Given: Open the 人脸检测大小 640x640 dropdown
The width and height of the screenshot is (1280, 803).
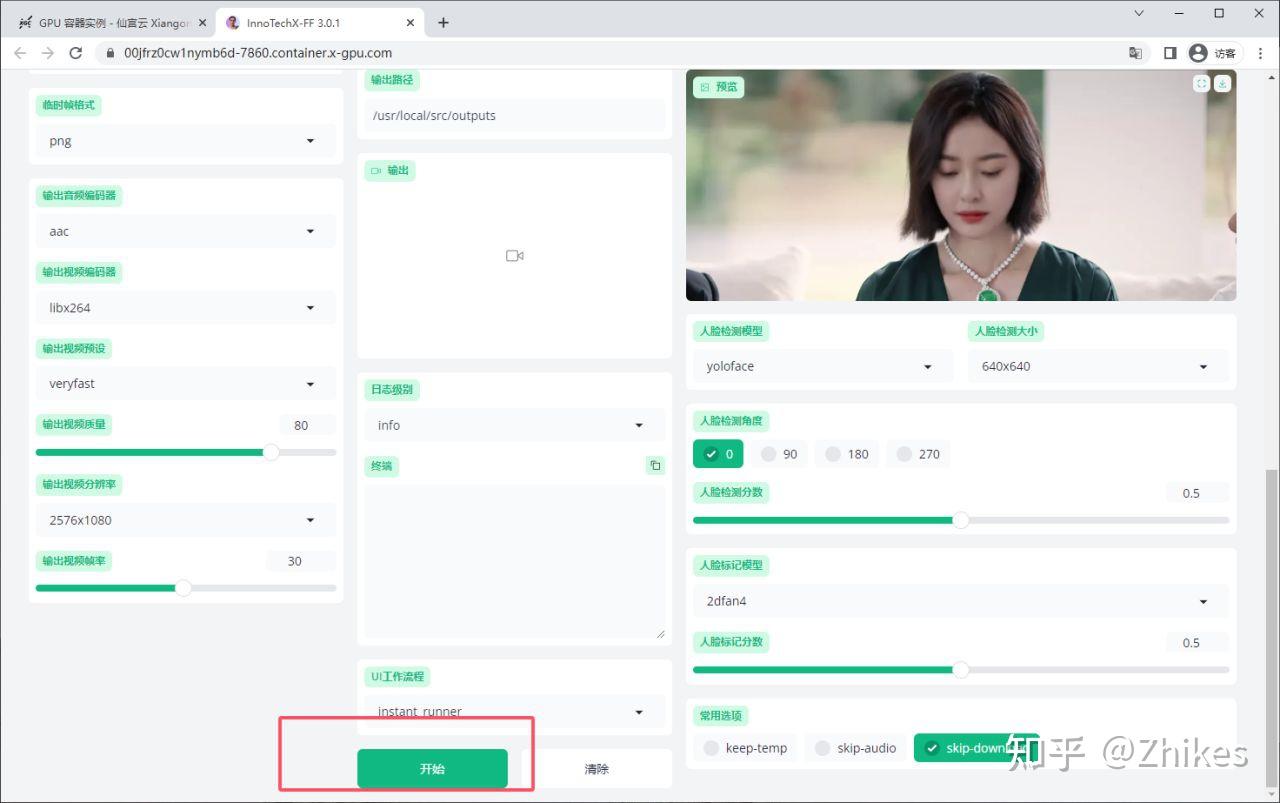Looking at the screenshot, I should [x=1098, y=366].
